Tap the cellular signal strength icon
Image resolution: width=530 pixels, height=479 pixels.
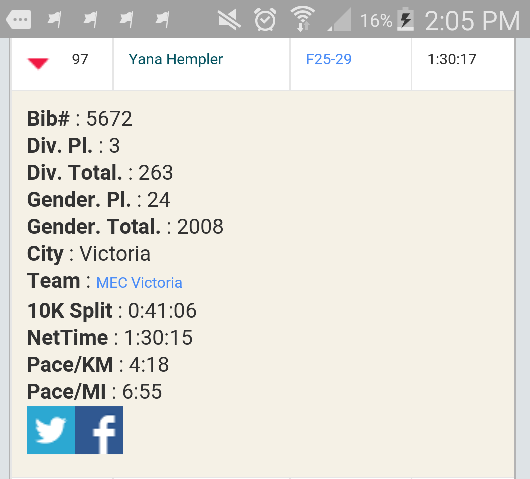pyautogui.click(x=339, y=20)
